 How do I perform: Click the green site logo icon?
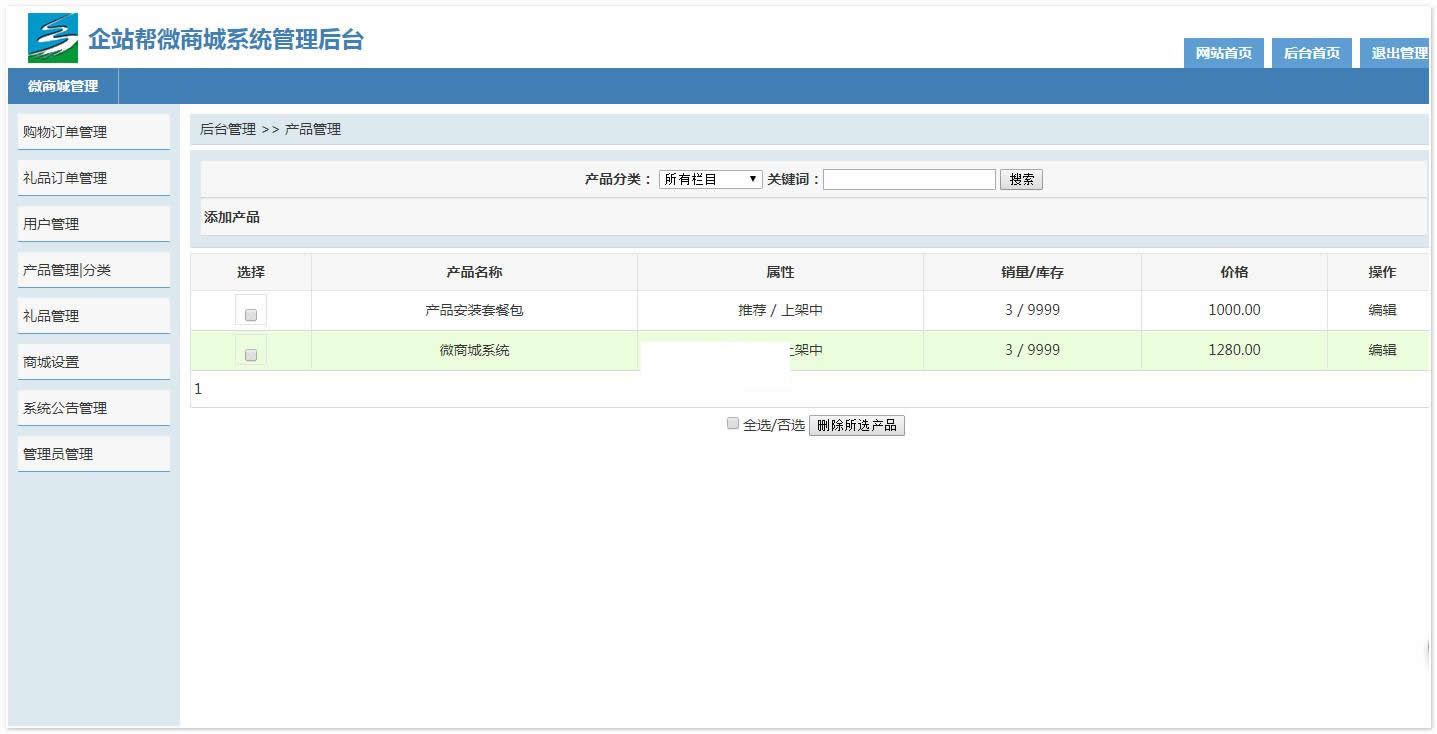click(x=53, y=38)
